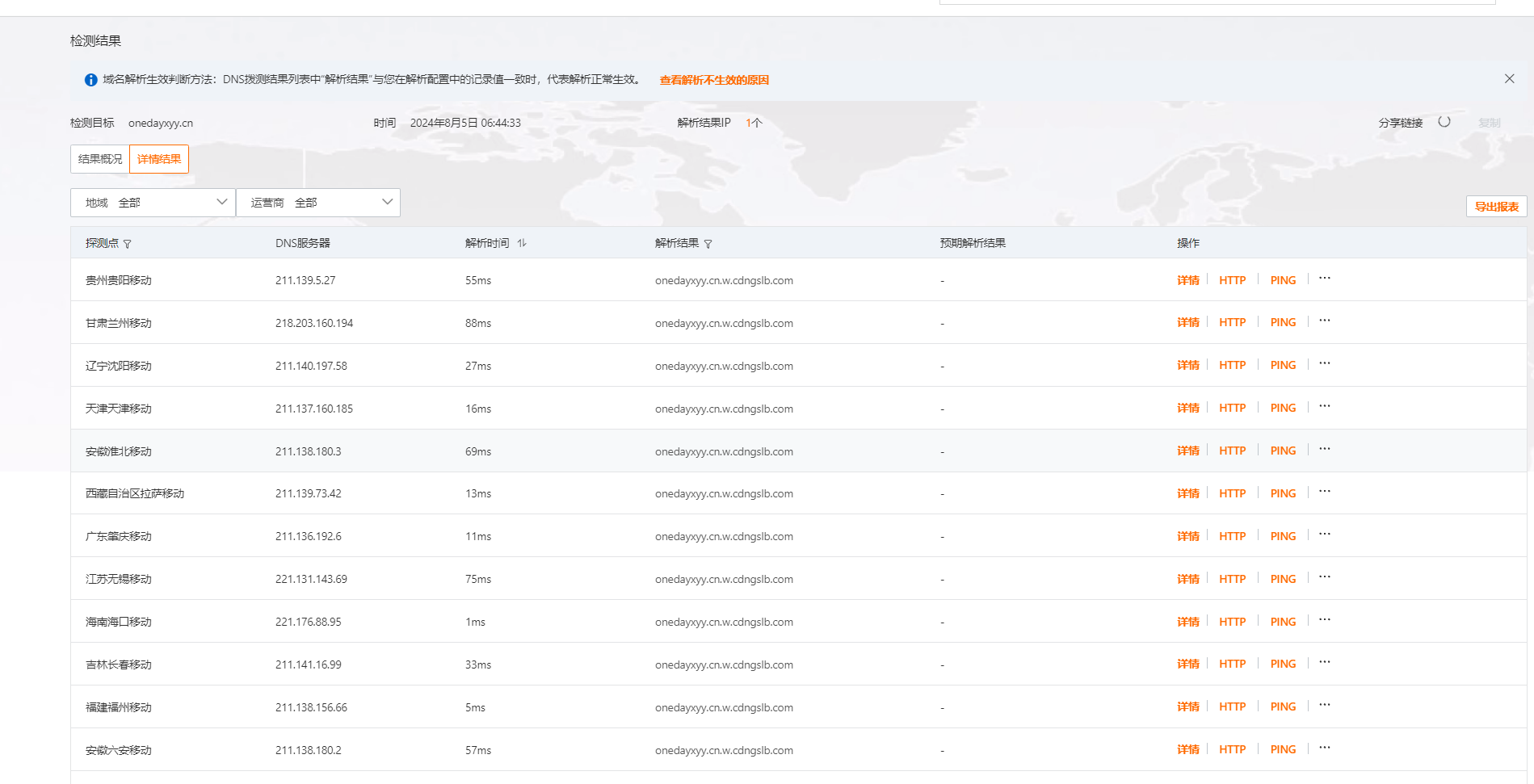Click 广东肇庆移动 probe point name
The height and width of the screenshot is (784, 1534).
(119, 536)
